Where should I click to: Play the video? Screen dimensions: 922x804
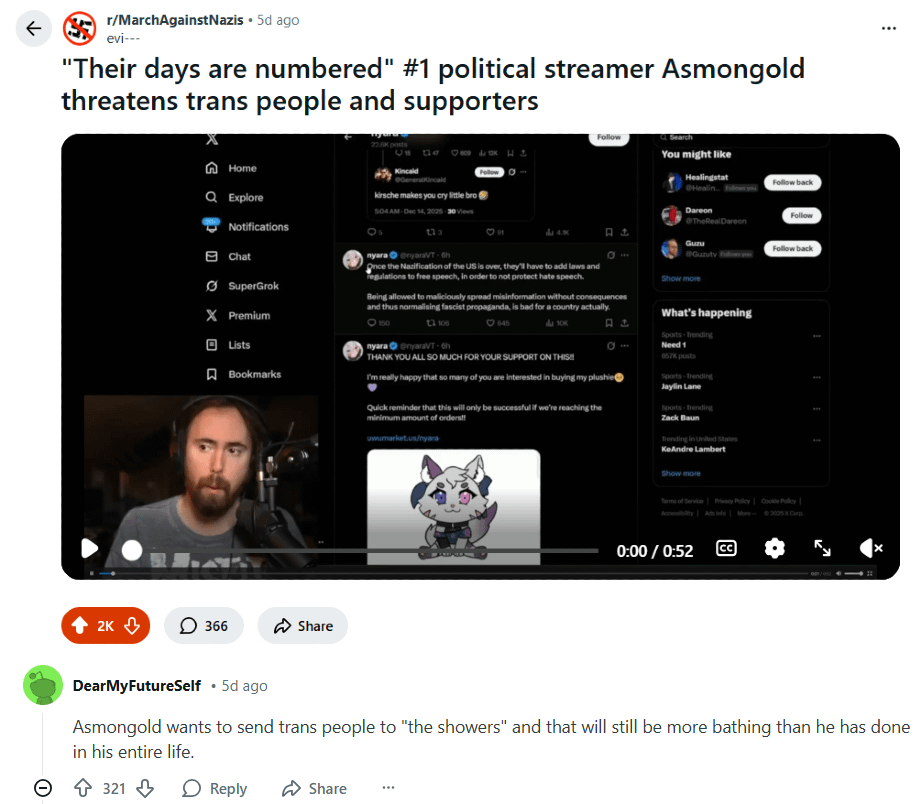coord(89,549)
